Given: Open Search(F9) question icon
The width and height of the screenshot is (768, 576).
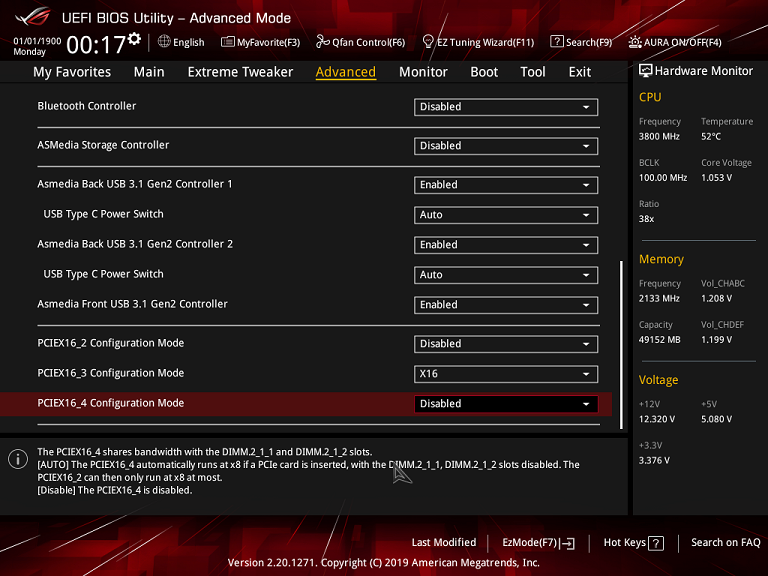Looking at the screenshot, I should click(x=556, y=41).
